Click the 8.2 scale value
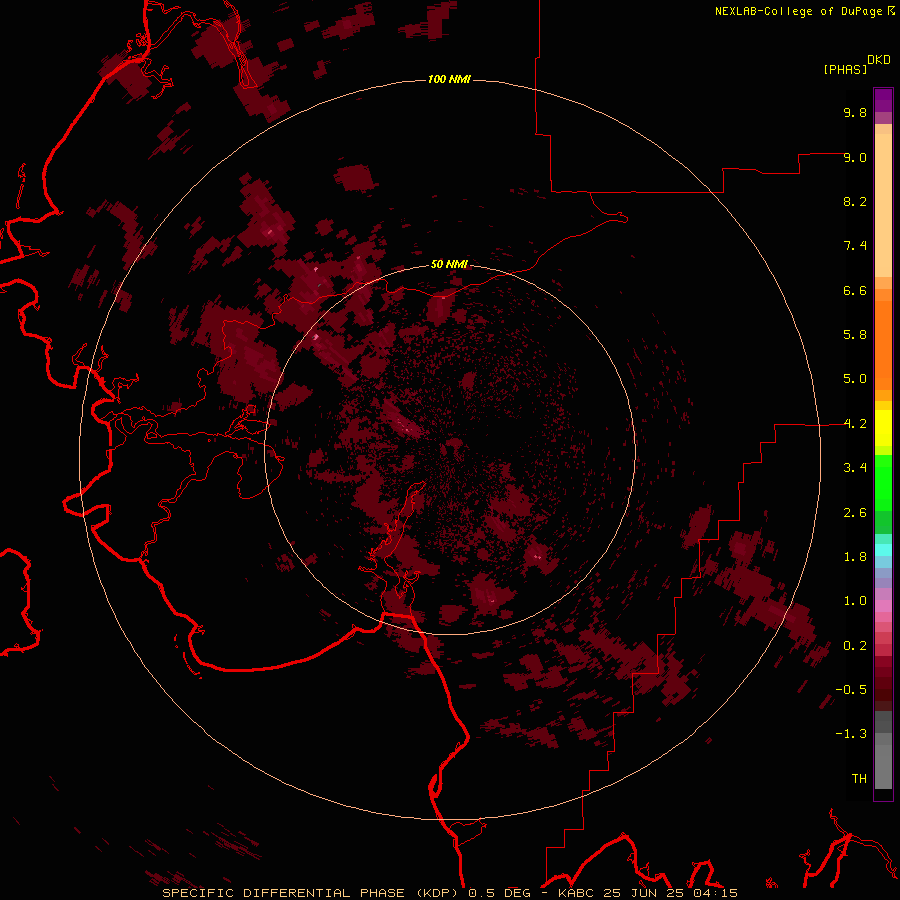 pyautogui.click(x=855, y=201)
